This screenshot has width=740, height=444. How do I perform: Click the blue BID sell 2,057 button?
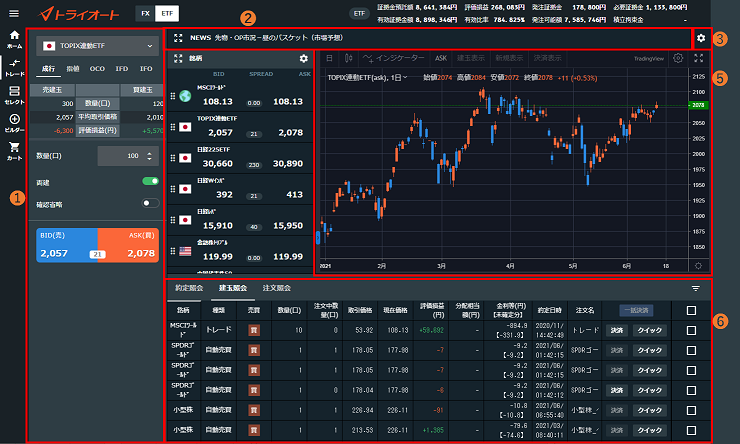67,245
